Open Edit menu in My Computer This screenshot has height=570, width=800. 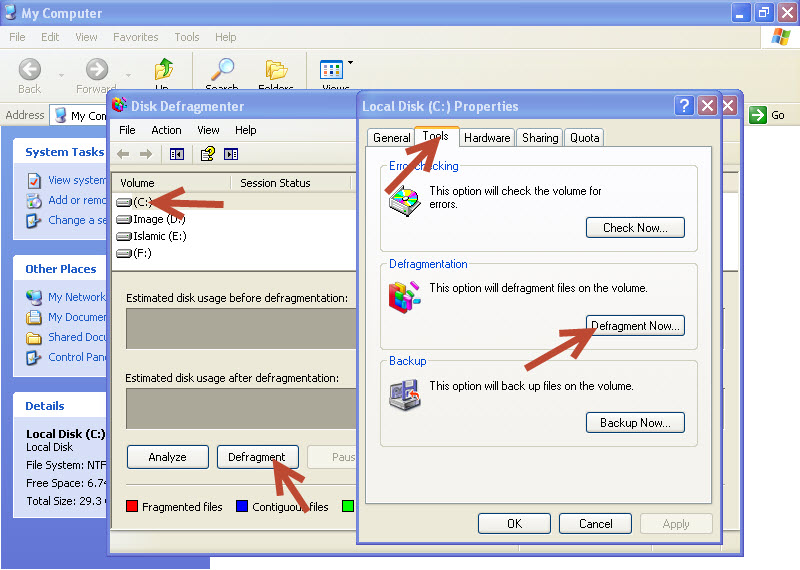click(x=50, y=37)
